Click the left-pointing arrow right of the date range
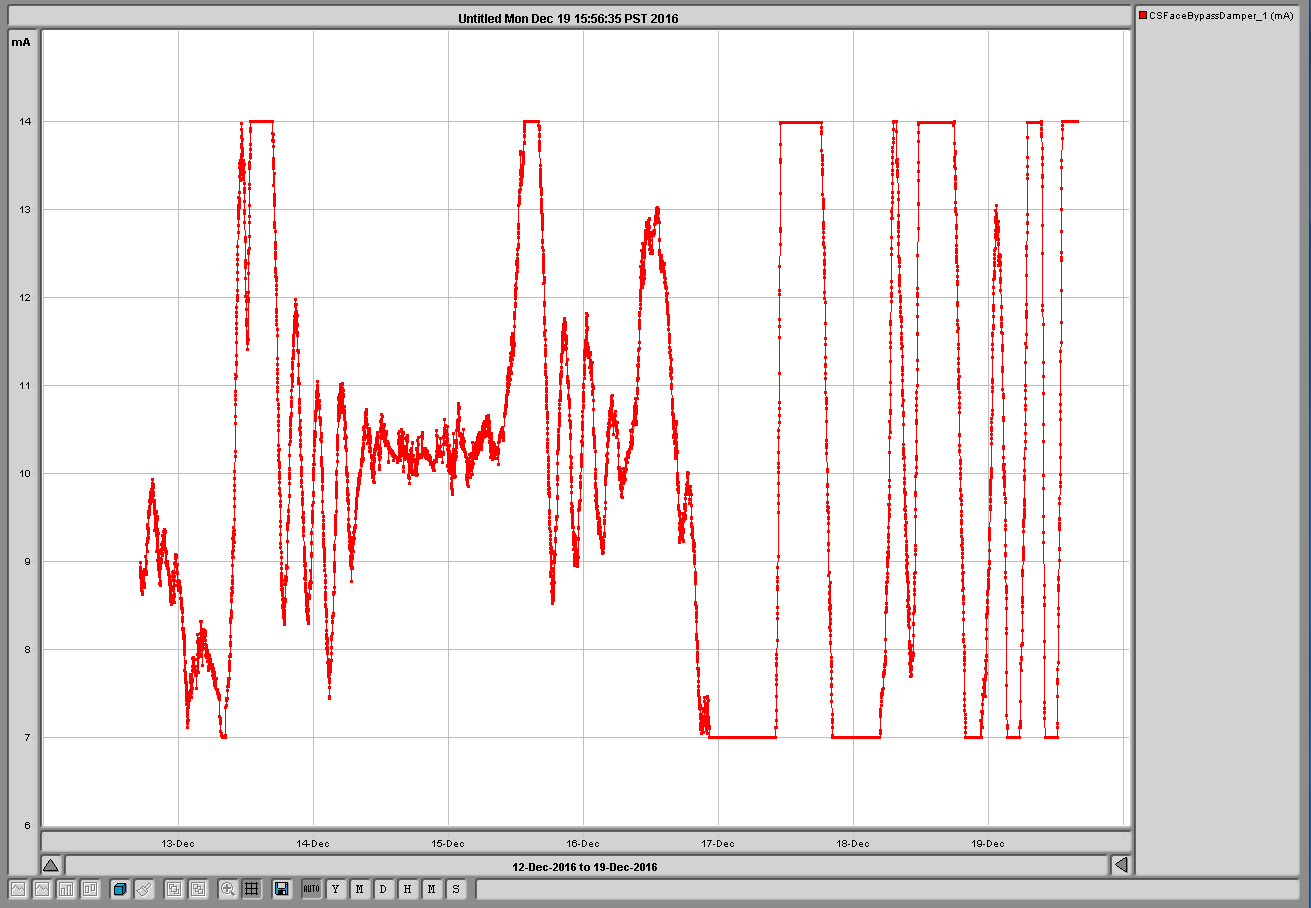Image resolution: width=1311 pixels, height=908 pixels. [1121, 866]
